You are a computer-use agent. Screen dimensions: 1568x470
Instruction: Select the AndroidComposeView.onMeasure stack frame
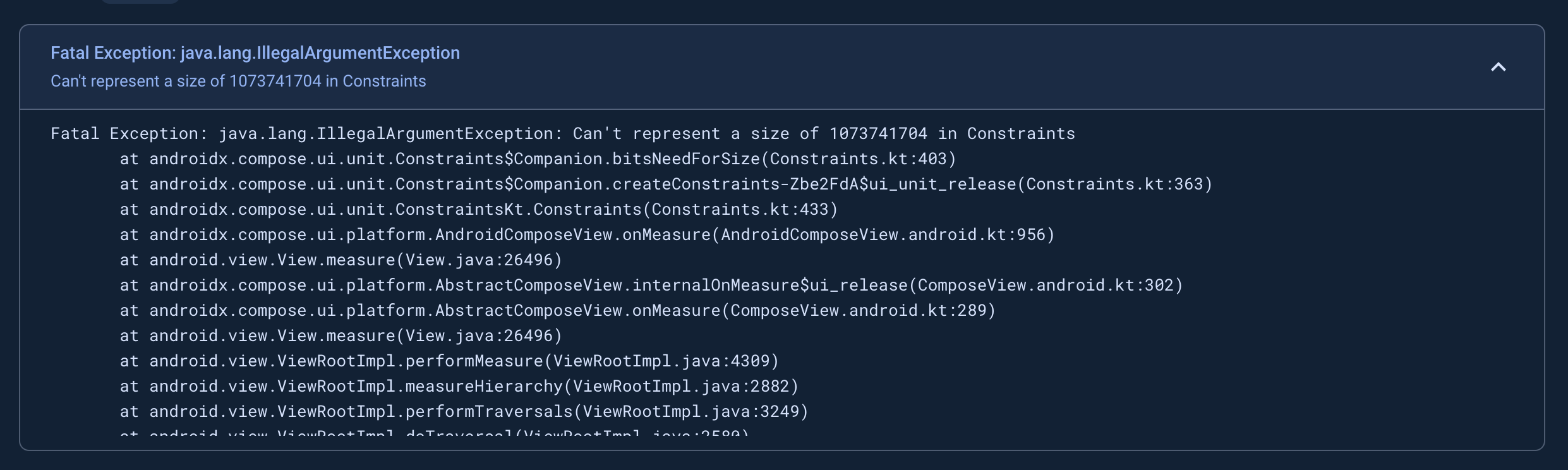coord(587,235)
